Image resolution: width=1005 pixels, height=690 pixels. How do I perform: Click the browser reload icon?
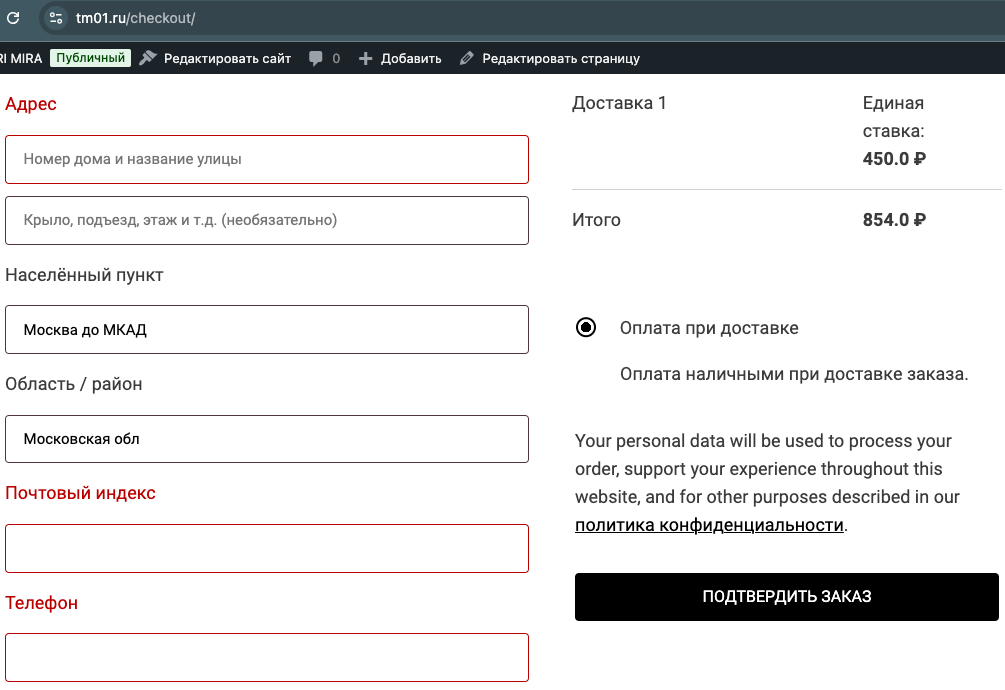coord(13,18)
